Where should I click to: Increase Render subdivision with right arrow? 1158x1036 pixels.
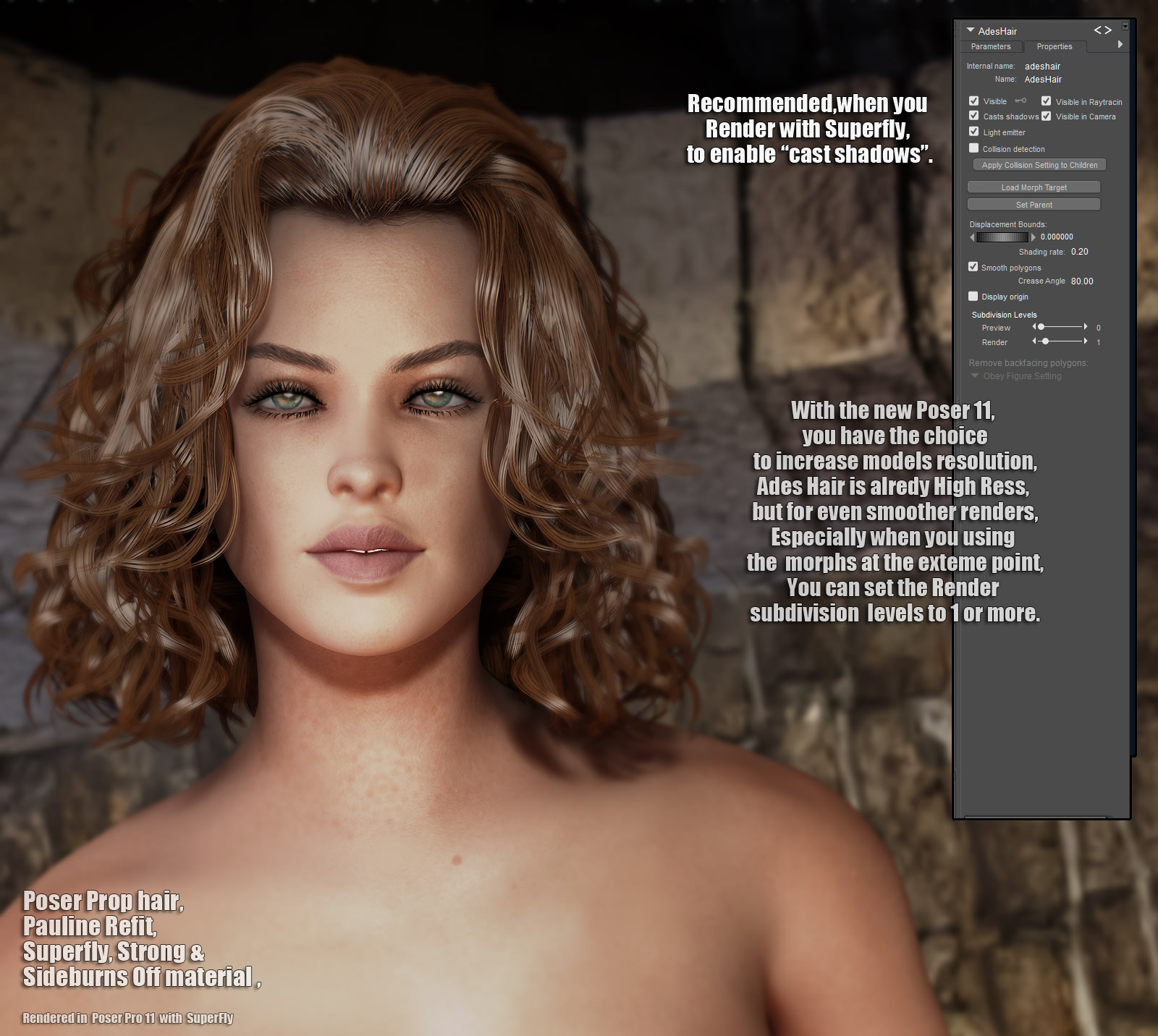click(x=1086, y=341)
